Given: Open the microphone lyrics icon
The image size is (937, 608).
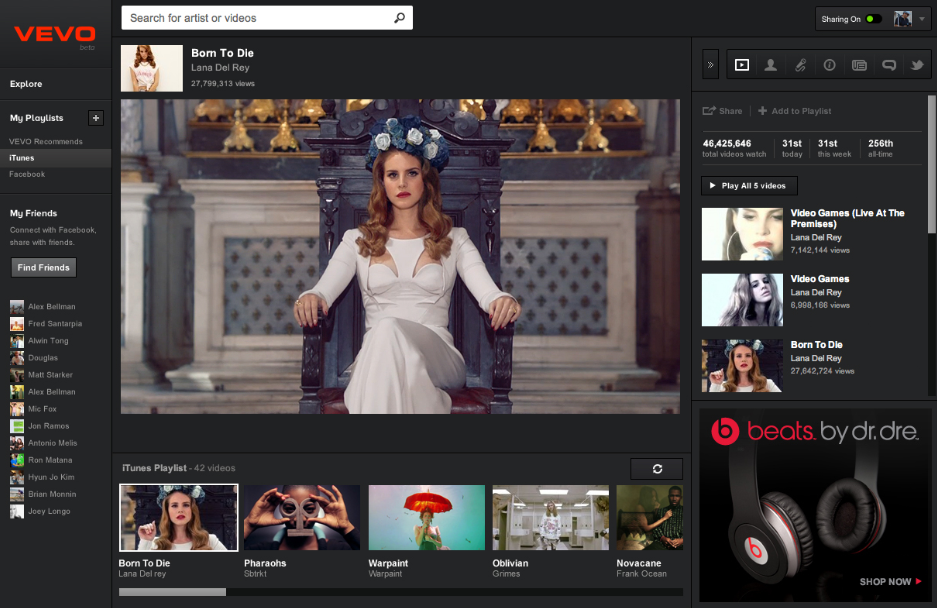Looking at the screenshot, I should click(800, 65).
